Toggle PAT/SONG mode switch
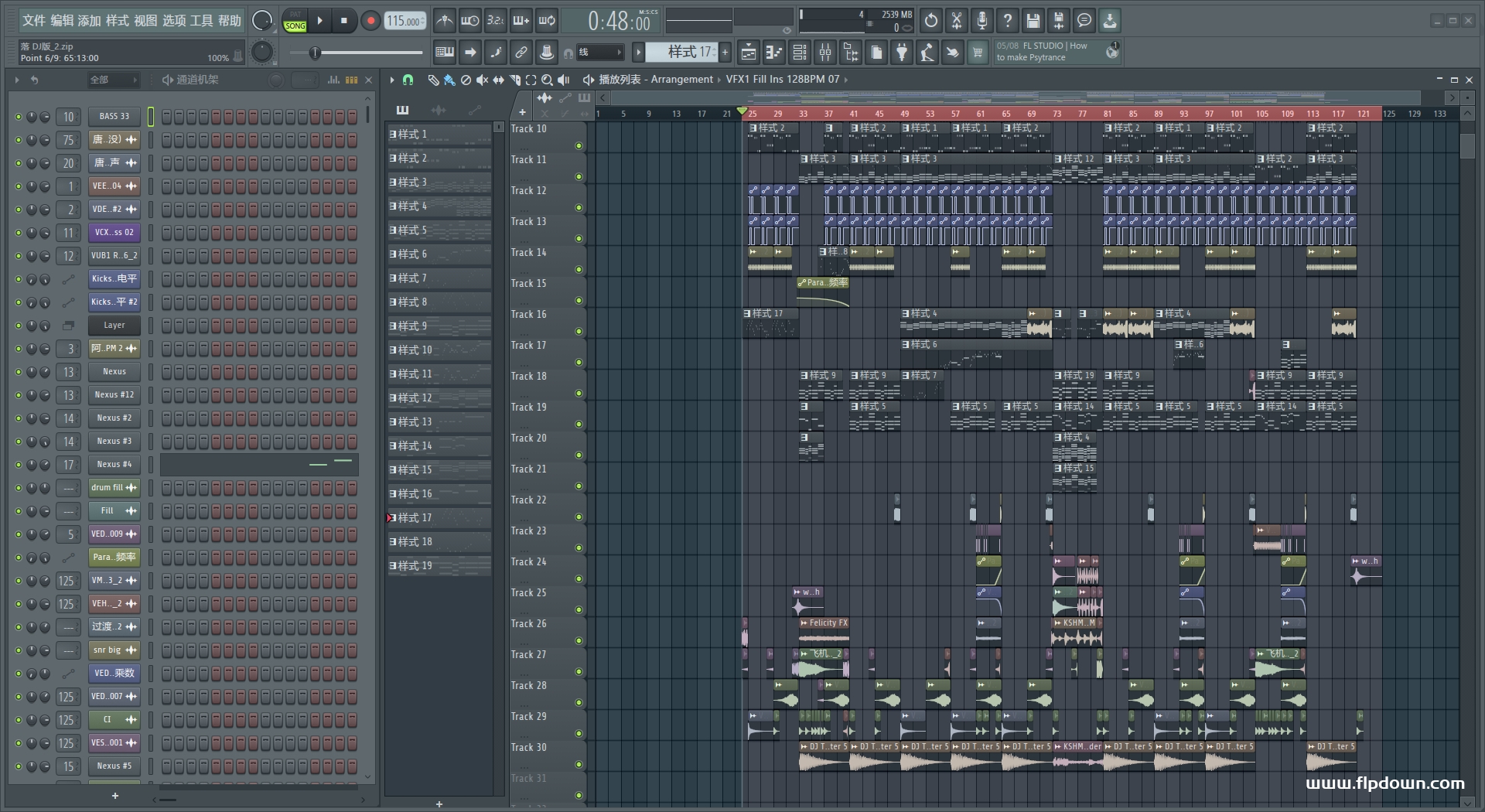Viewport: 1485px width, 812px height. pyautogui.click(x=295, y=21)
